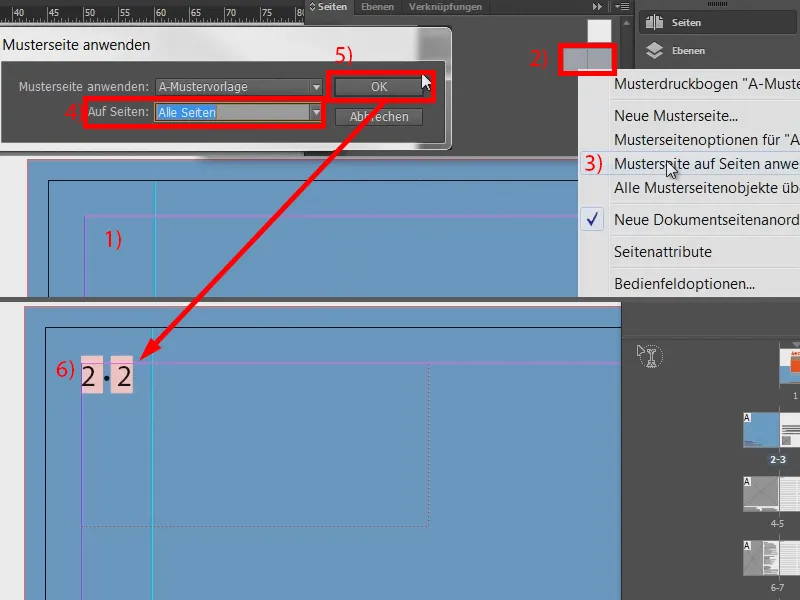Choose Neue Musterseite… menu entry
800x600 pixels.
676,116
